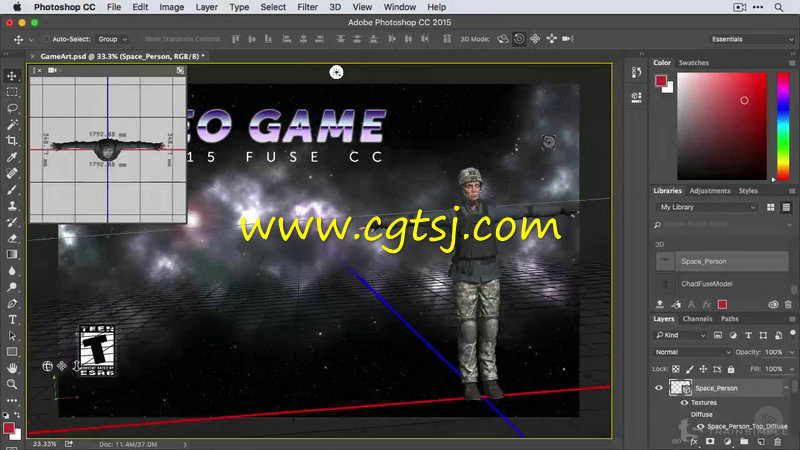The image size is (800, 450).
Task: Open the Auto-Select Group dropdown
Action: tap(112, 39)
